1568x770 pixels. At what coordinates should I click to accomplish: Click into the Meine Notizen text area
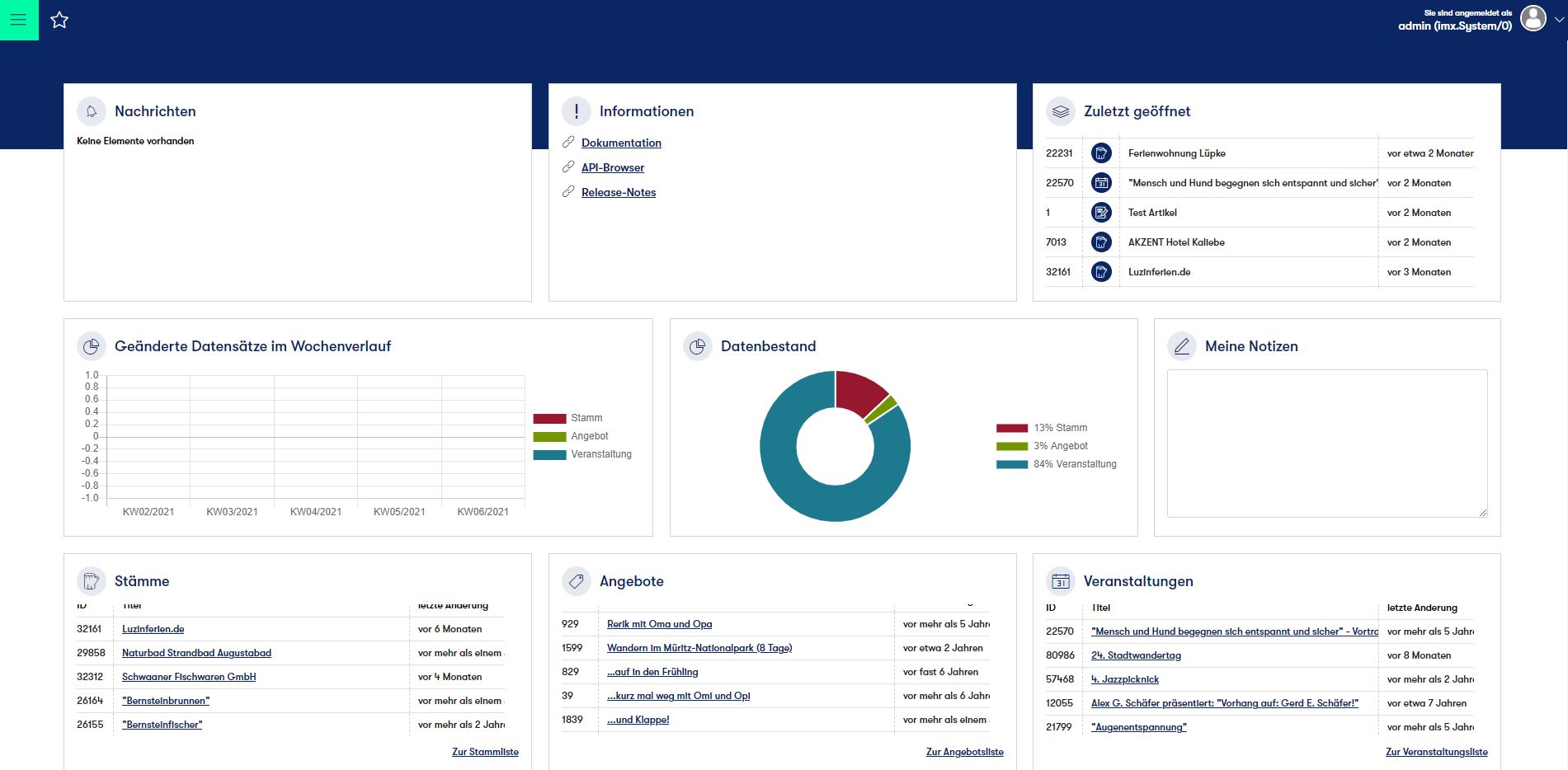click(1326, 443)
